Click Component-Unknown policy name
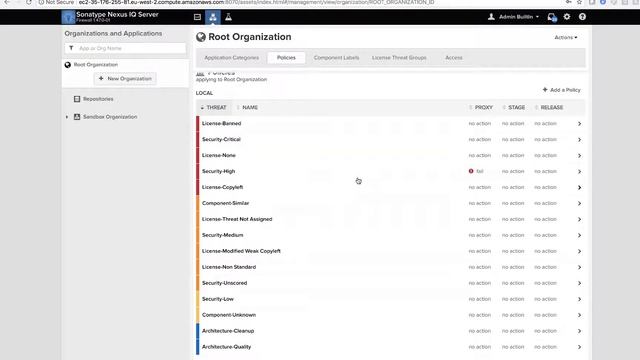 [229, 315]
